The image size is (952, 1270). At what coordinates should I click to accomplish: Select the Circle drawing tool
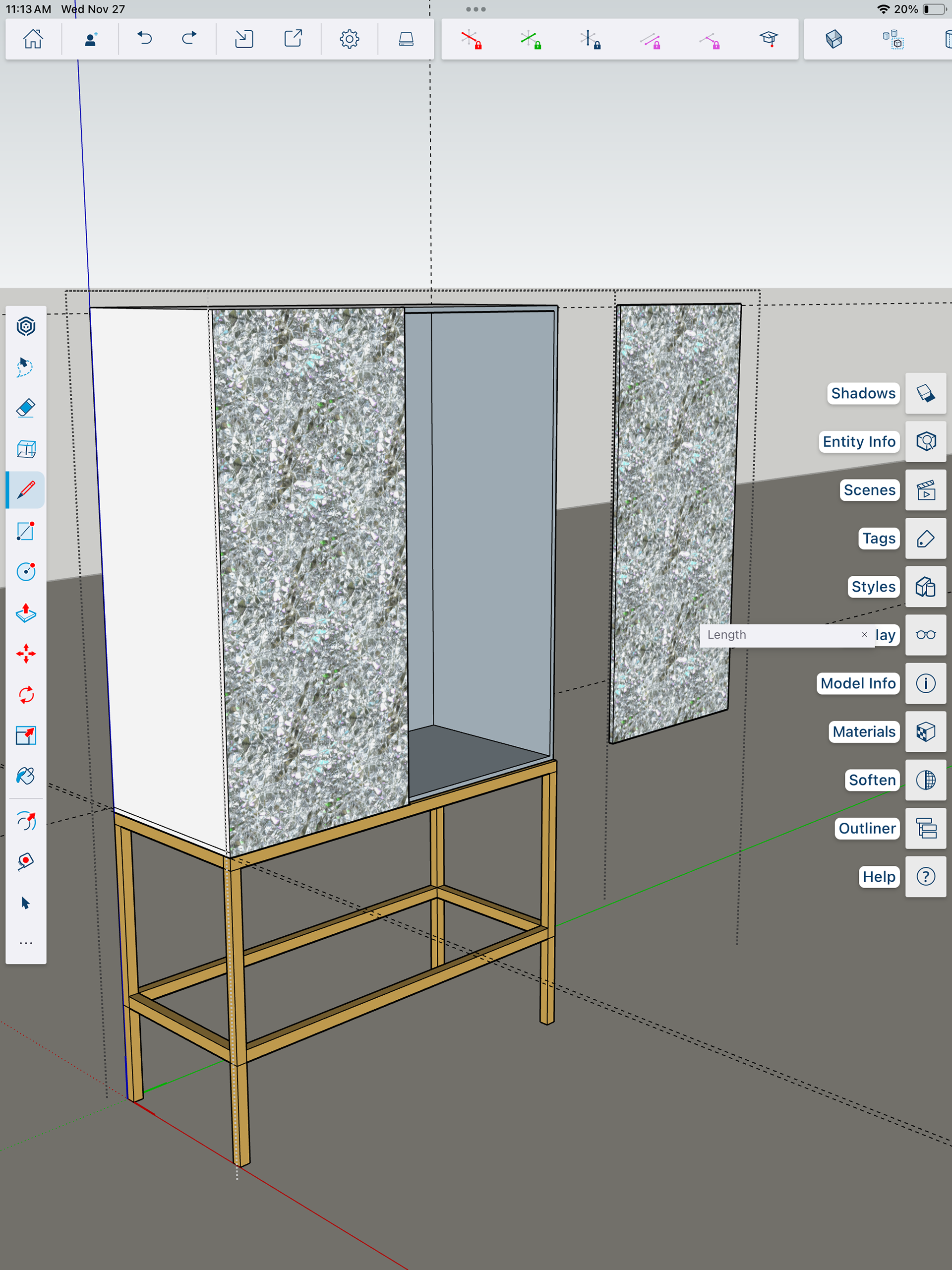click(x=26, y=572)
